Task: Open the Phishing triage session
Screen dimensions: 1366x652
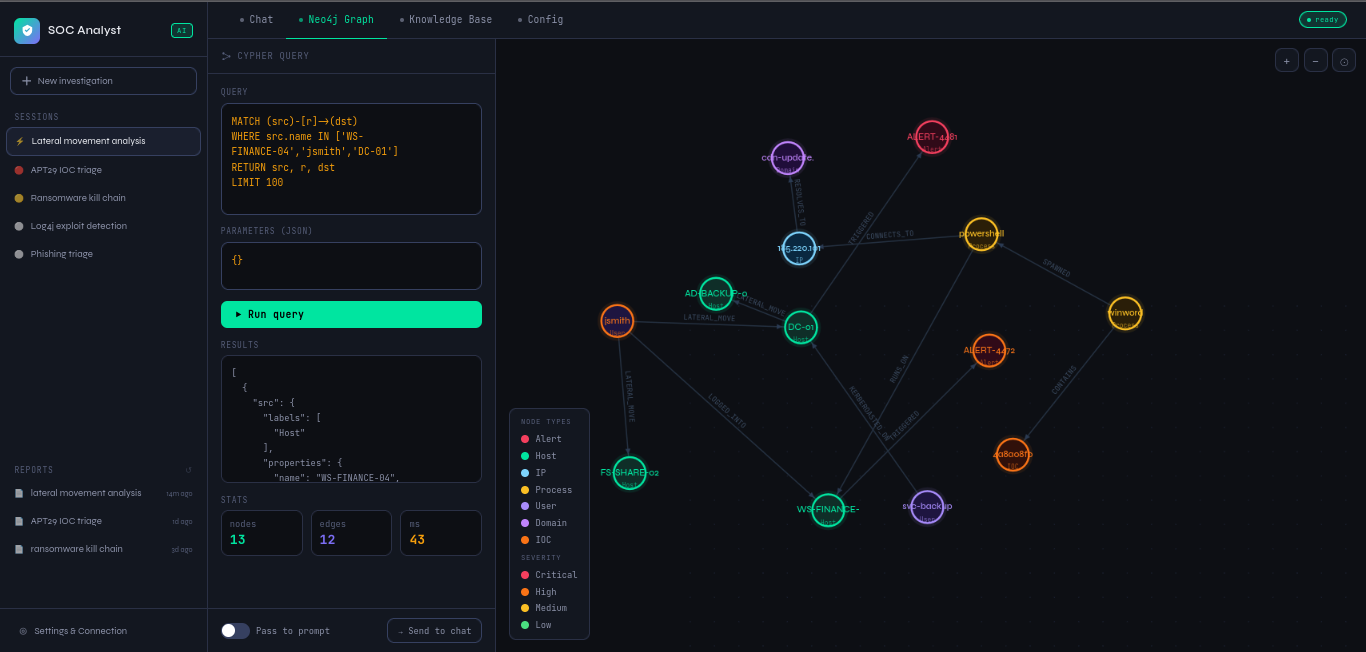Action: 103,254
